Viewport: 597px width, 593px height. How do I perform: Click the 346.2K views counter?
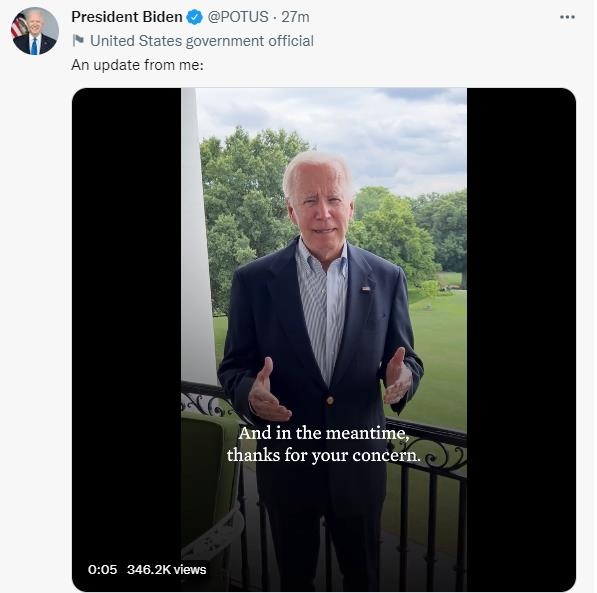point(167,569)
